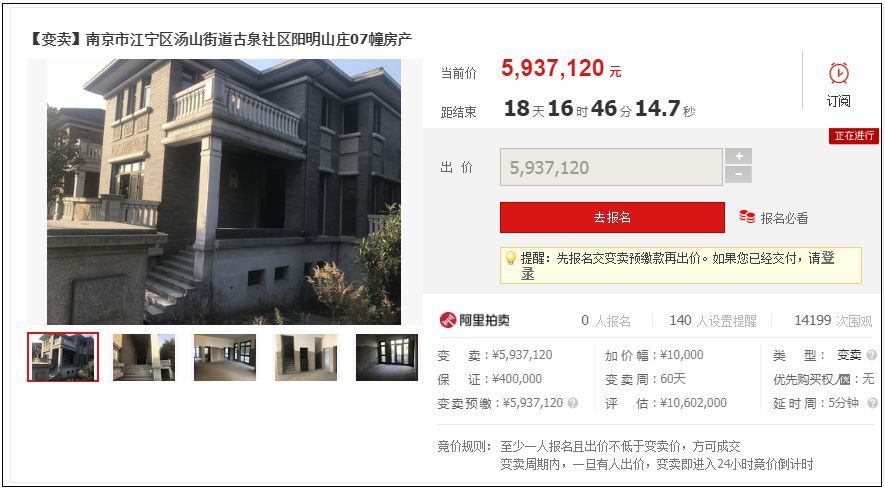Open the 报名必看 link
The width and height of the screenshot is (885, 489).
point(784,218)
